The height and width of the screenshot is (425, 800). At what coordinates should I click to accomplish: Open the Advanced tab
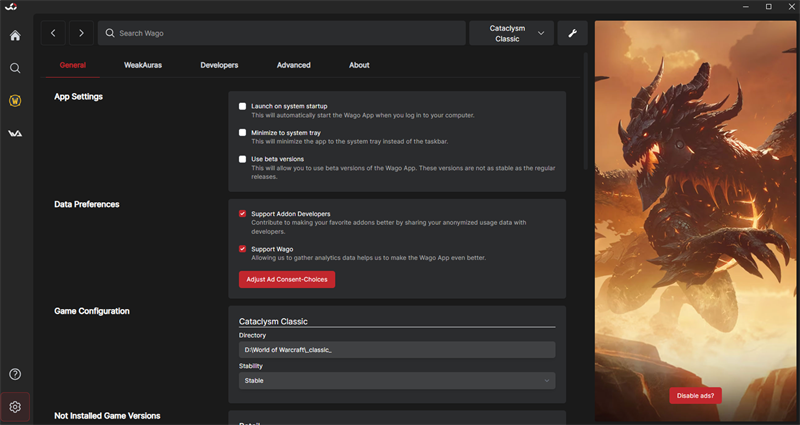[x=294, y=65]
